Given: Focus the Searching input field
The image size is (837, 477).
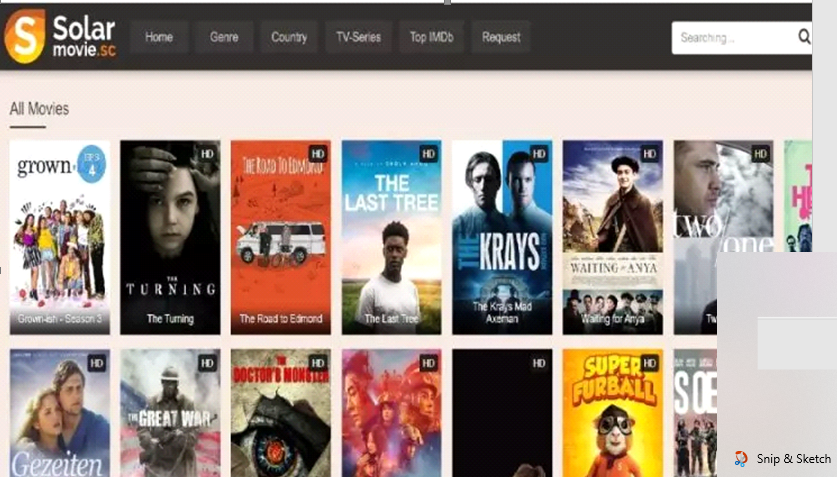Looking at the screenshot, I should pyautogui.click(x=741, y=37).
